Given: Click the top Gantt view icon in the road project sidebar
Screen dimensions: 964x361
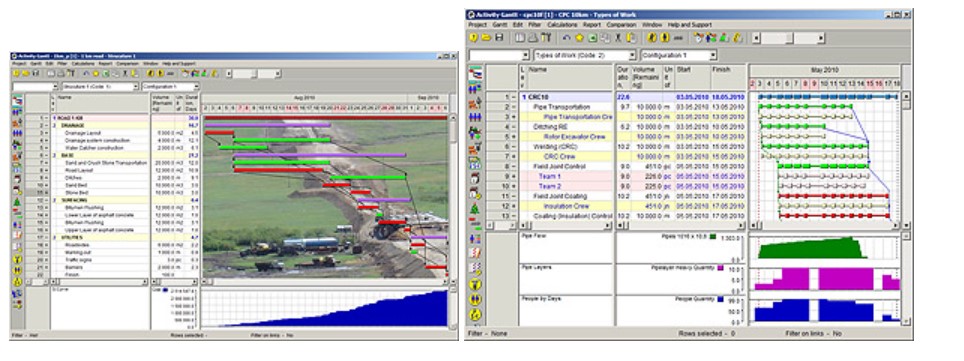Looking at the screenshot, I should click(17, 101).
